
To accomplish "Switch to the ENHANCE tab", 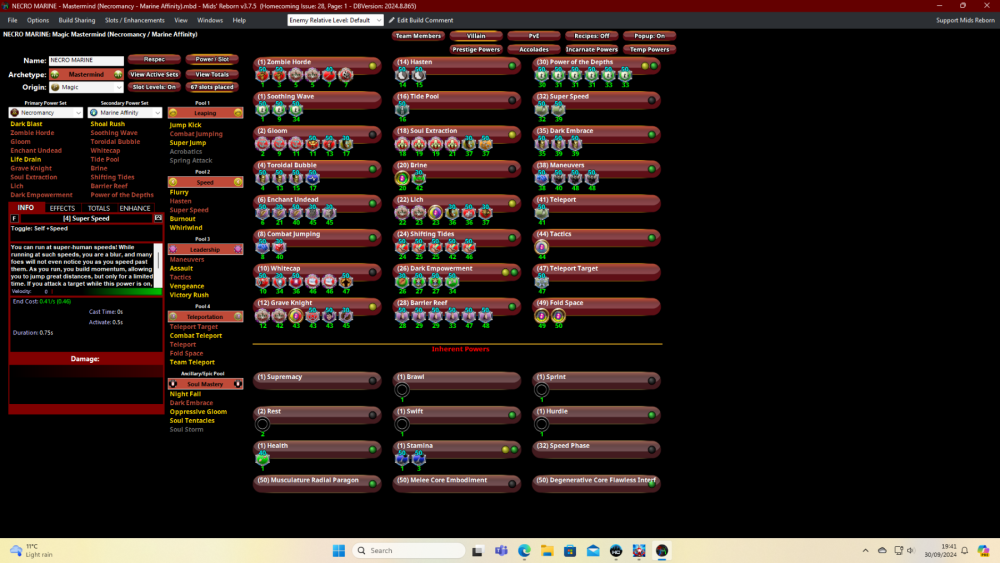I will point(135,208).
